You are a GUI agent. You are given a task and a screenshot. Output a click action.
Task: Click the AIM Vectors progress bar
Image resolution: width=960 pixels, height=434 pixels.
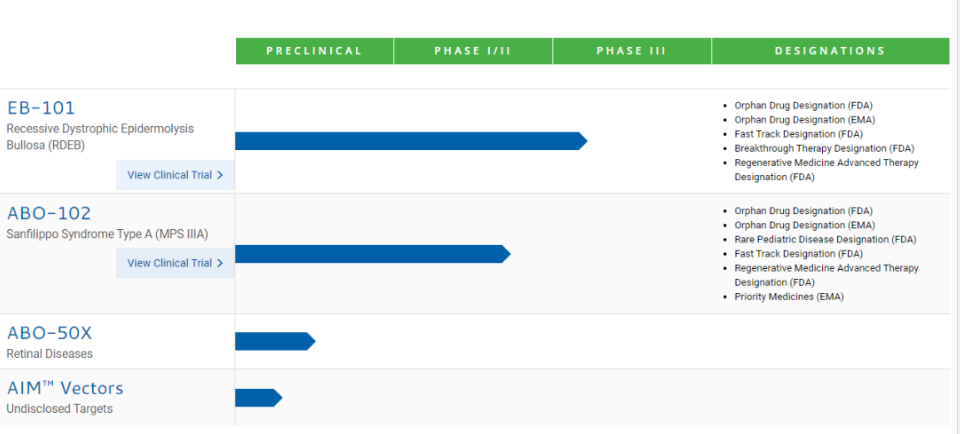(258, 398)
